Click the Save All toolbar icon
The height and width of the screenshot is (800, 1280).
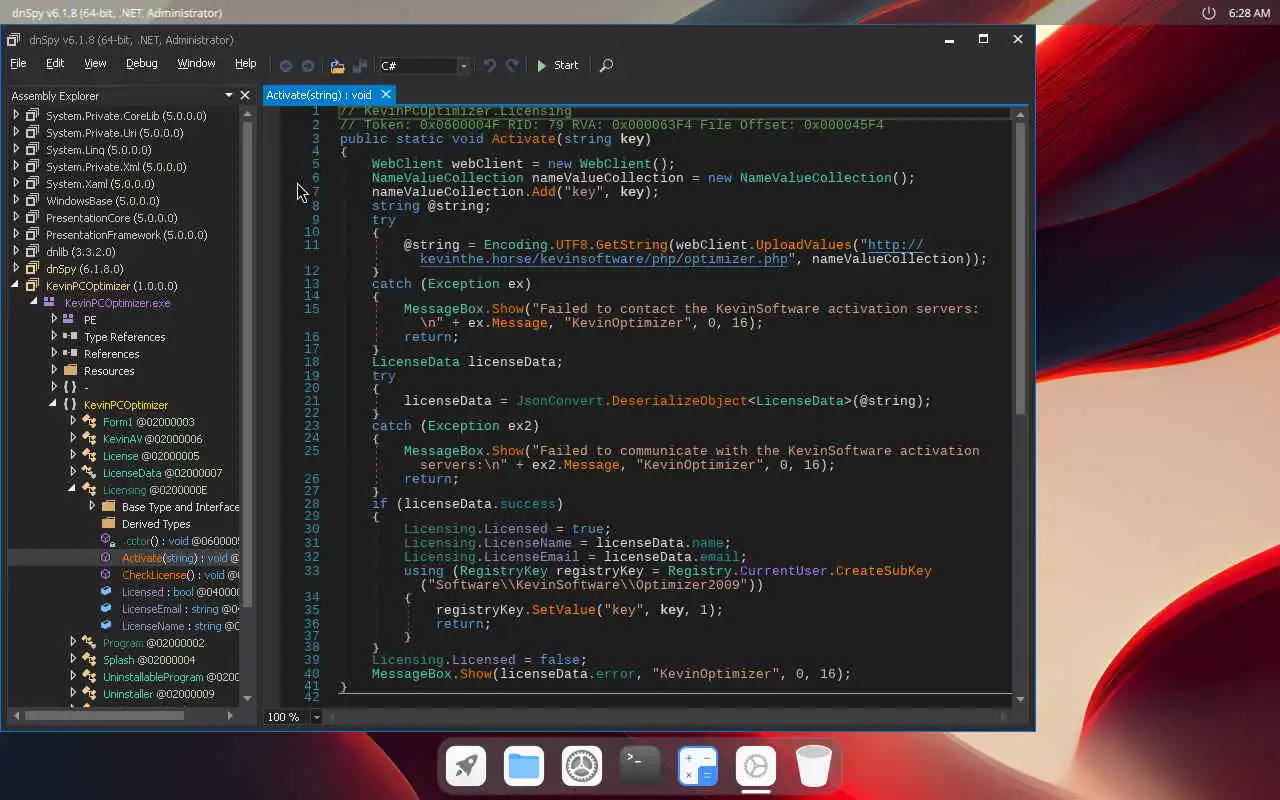[x=358, y=66]
